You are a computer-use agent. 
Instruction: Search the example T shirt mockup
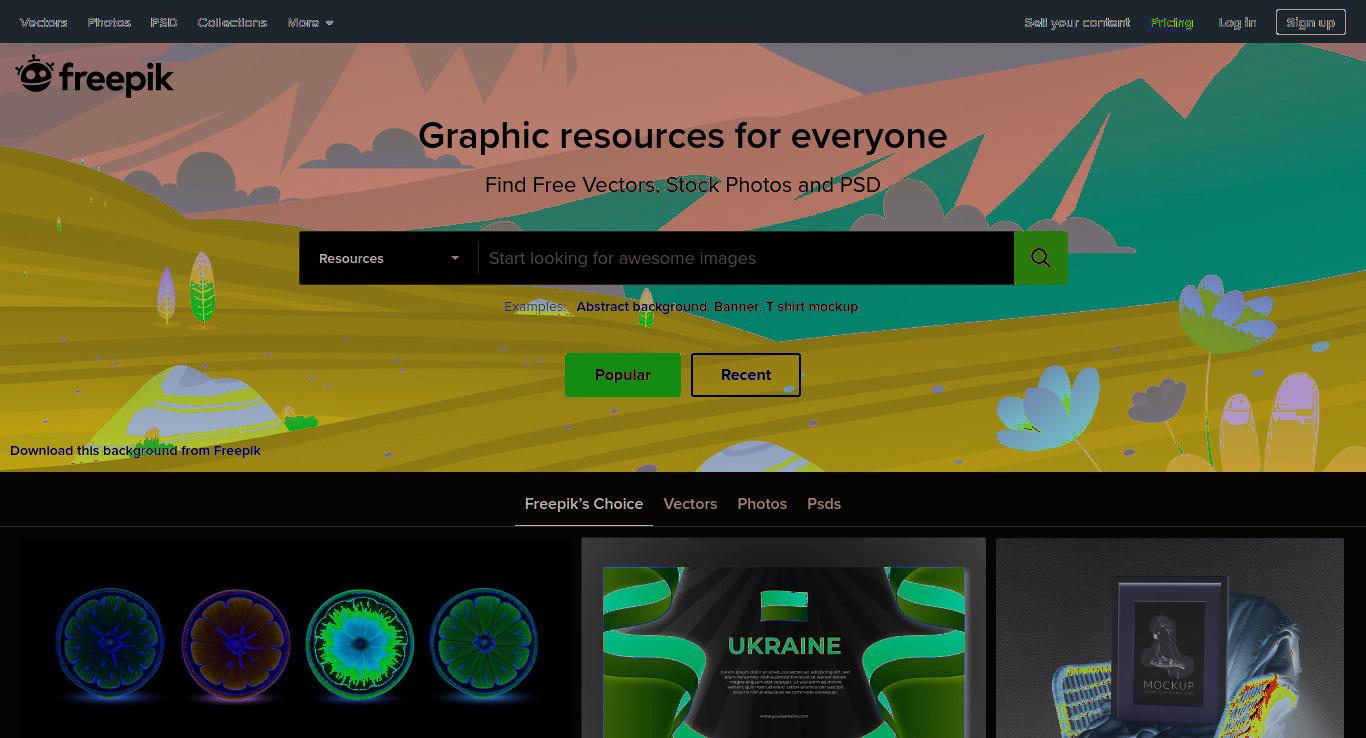(812, 306)
